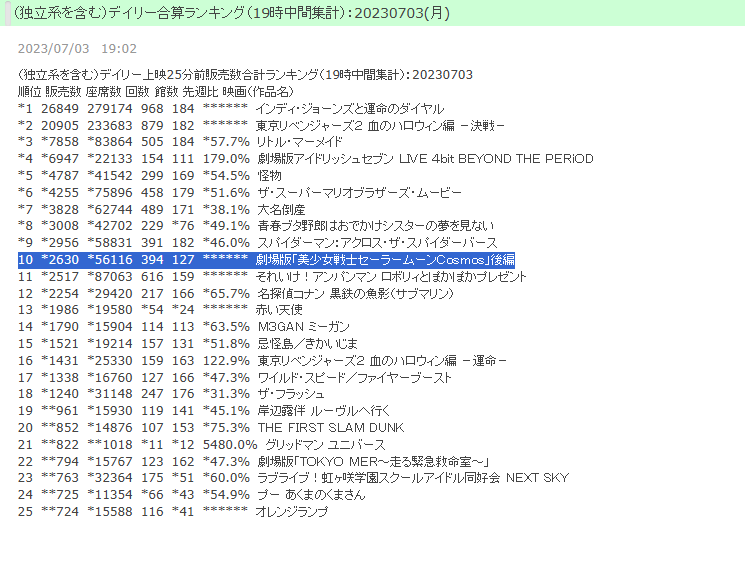Click title 岸辺露伴 ルーヴルへ行く
This screenshot has height=581, width=745.
click(324, 410)
